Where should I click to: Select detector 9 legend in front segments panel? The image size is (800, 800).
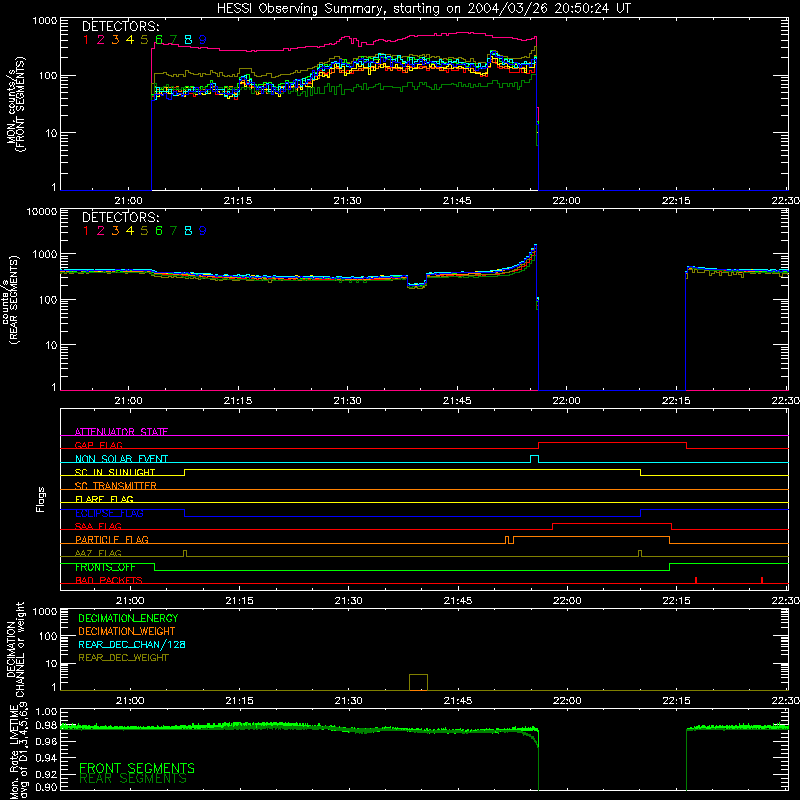(203, 40)
